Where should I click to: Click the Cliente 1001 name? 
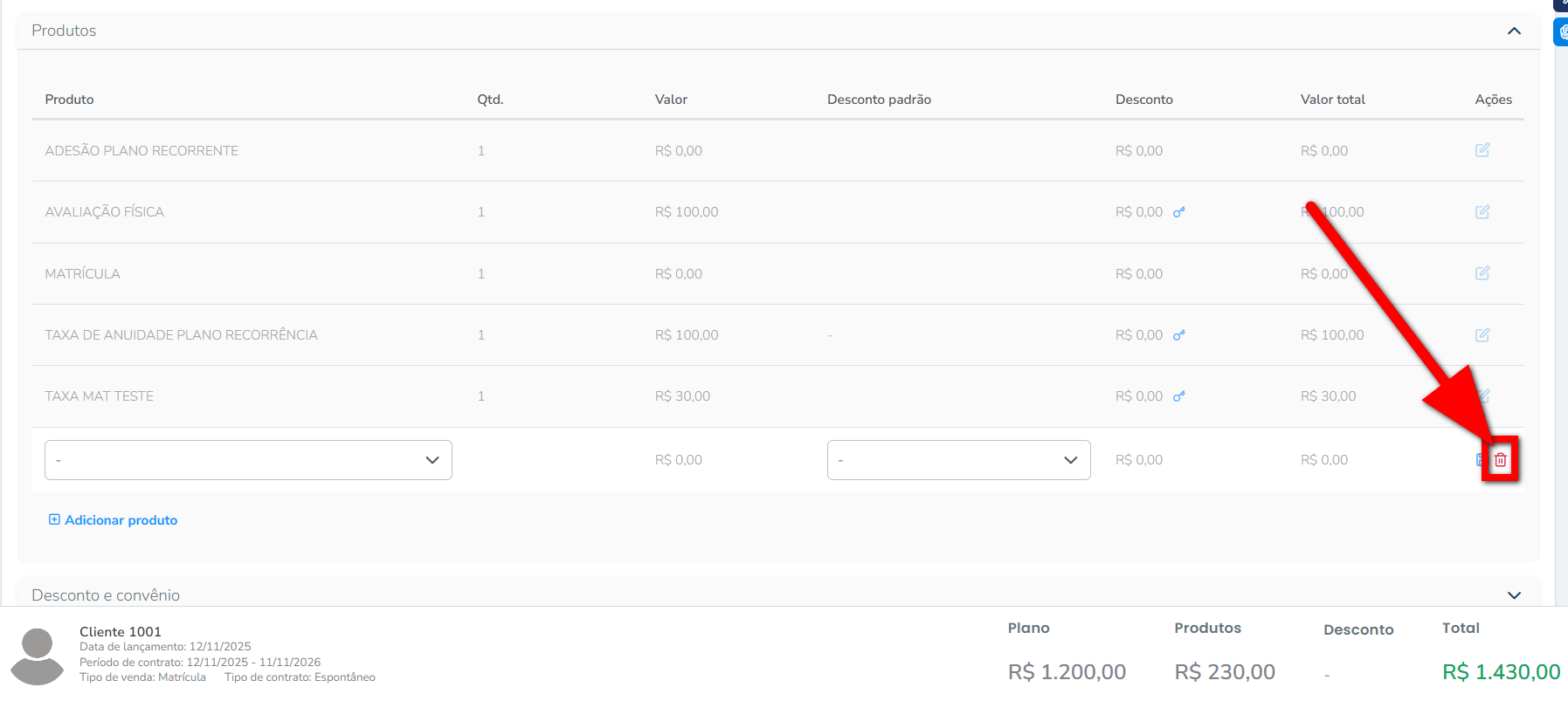[x=121, y=631]
